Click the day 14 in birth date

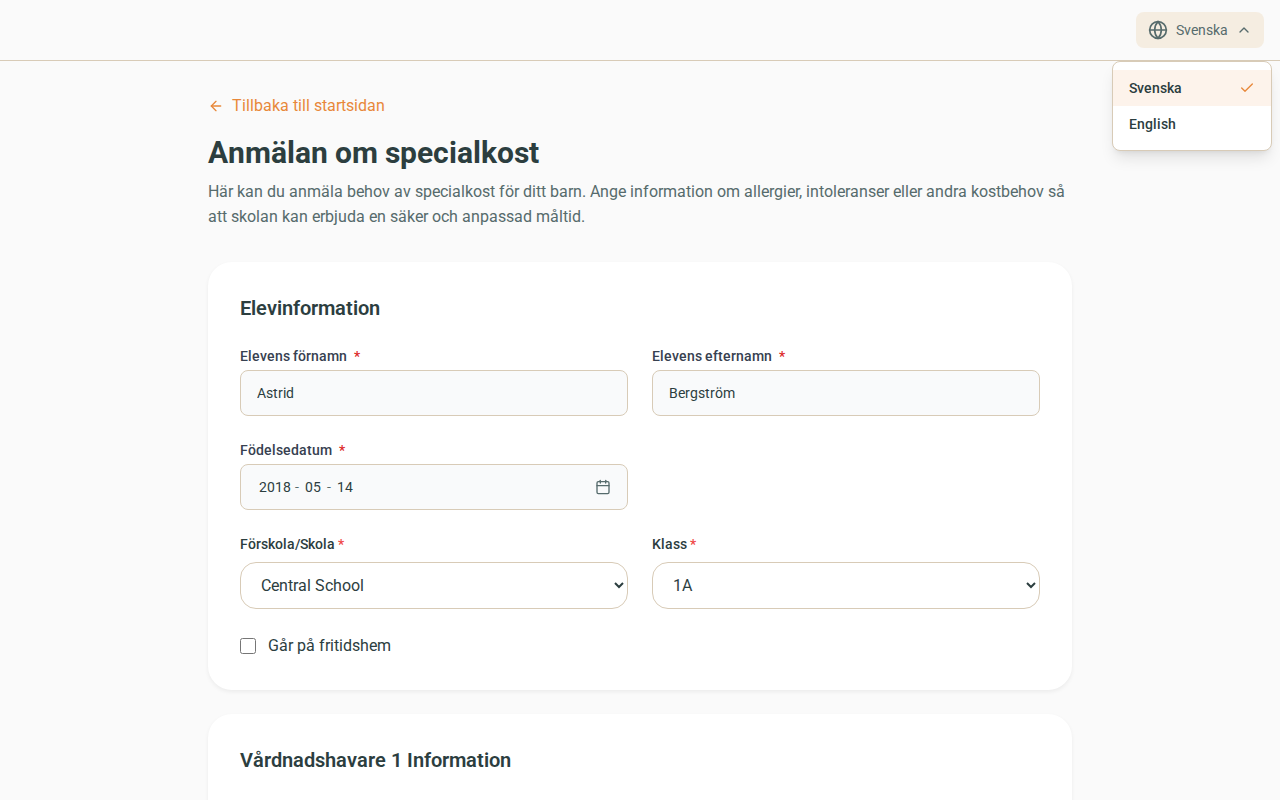345,487
